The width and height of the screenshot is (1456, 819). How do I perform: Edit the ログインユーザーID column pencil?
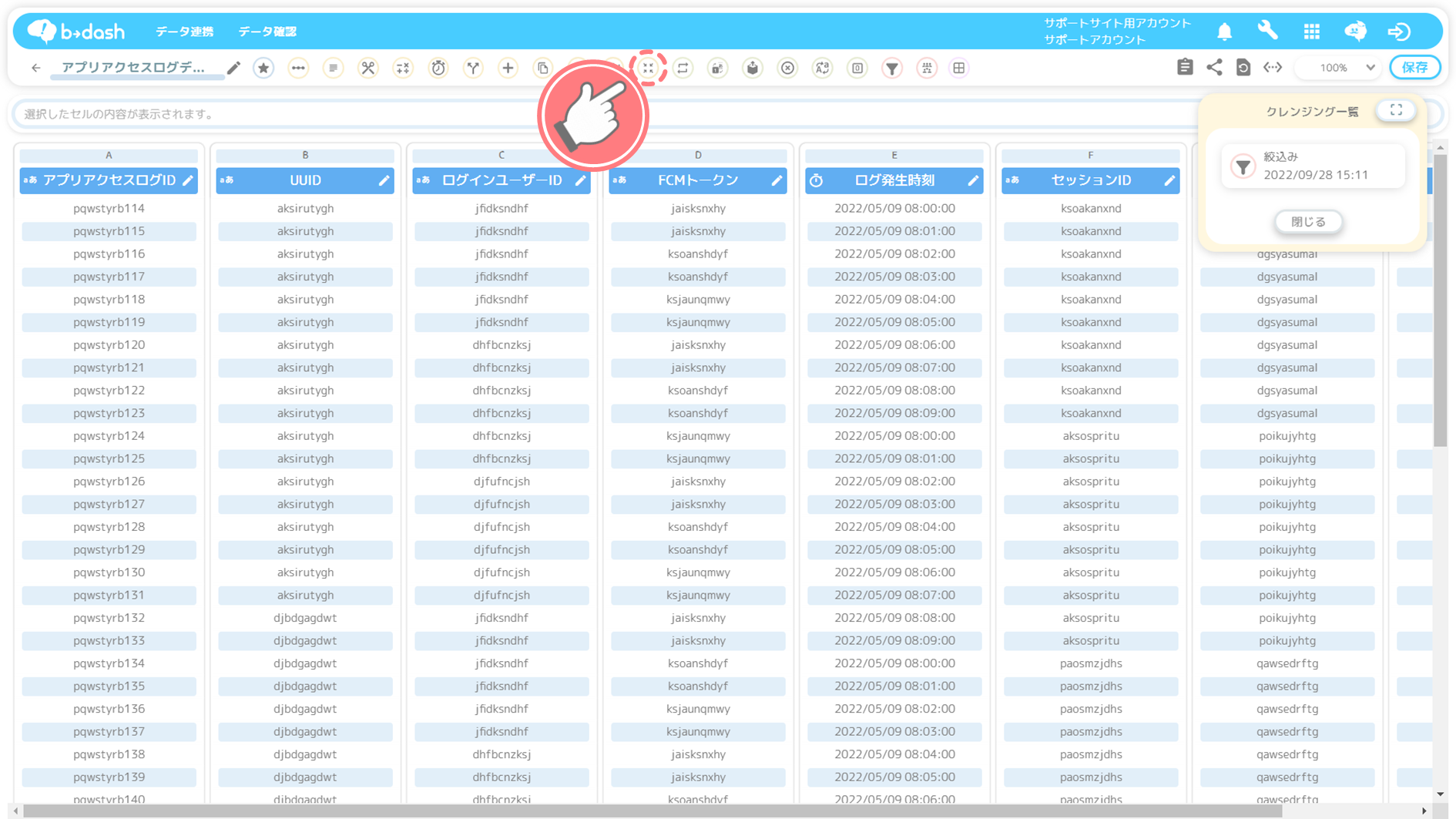(581, 180)
